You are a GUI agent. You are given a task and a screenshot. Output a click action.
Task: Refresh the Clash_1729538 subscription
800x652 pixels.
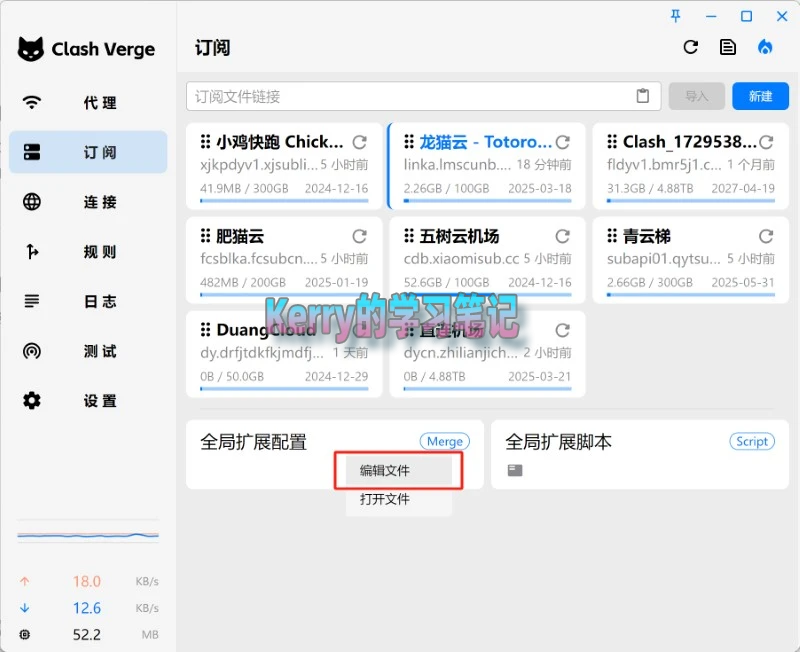click(x=766, y=142)
